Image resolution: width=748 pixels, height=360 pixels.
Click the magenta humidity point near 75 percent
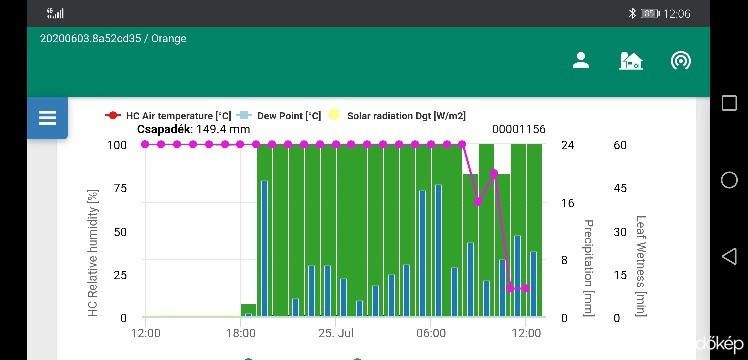tap(494, 174)
